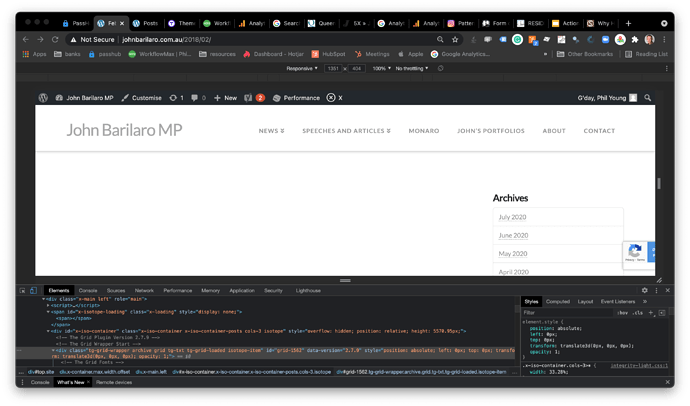Open July 2020 archive
Screen dimensions: 690x406
(x=512, y=217)
